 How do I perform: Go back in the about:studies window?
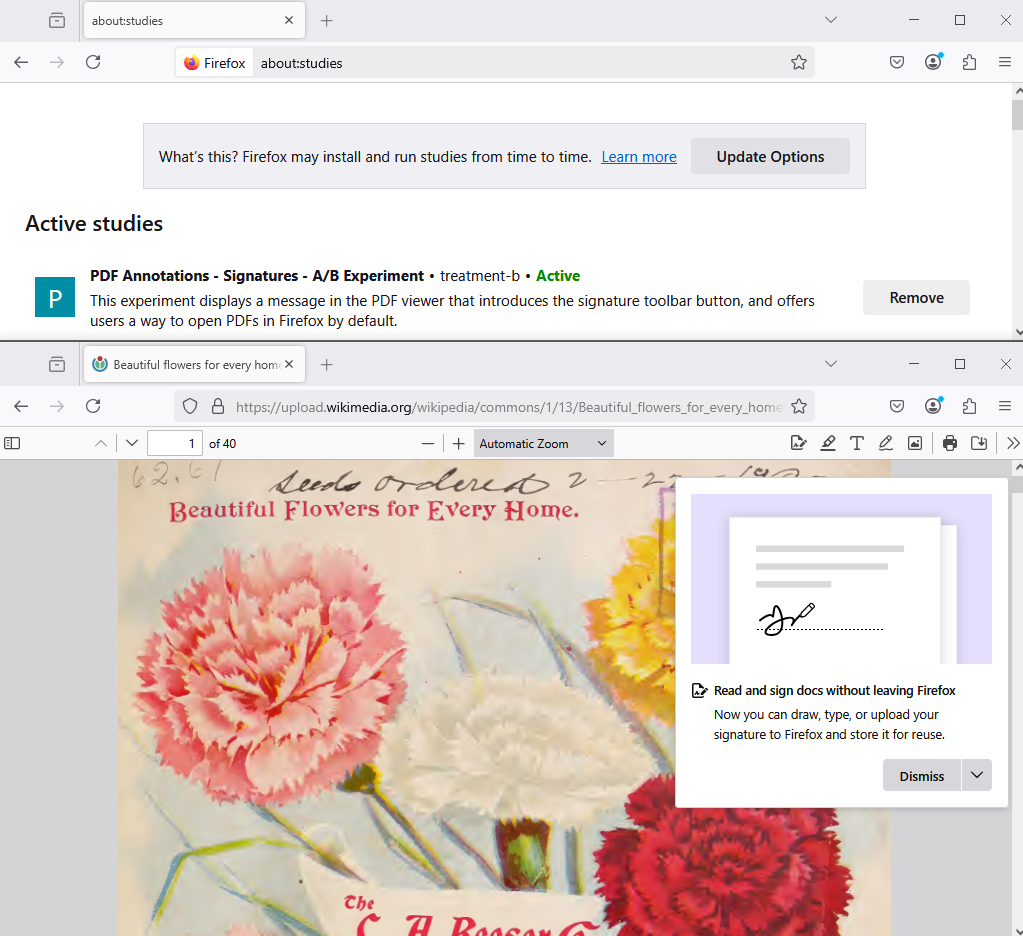[21, 63]
